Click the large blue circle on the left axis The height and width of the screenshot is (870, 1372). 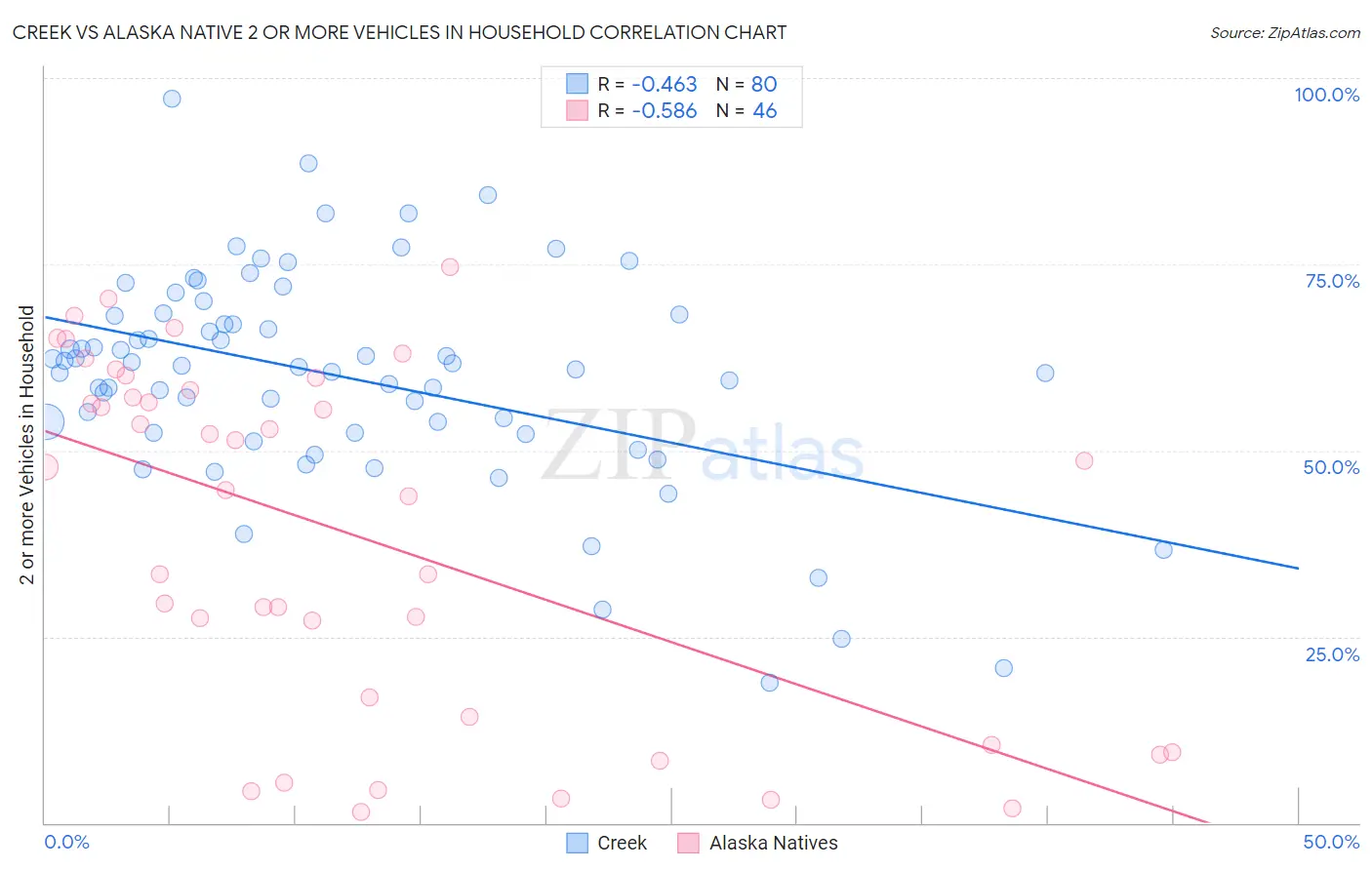(47, 421)
